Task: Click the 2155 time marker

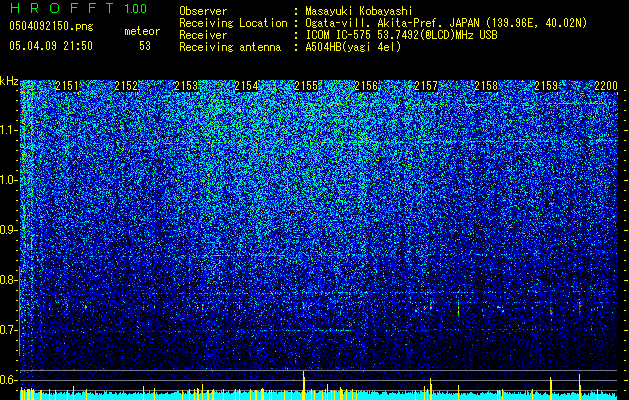Action: [306, 86]
